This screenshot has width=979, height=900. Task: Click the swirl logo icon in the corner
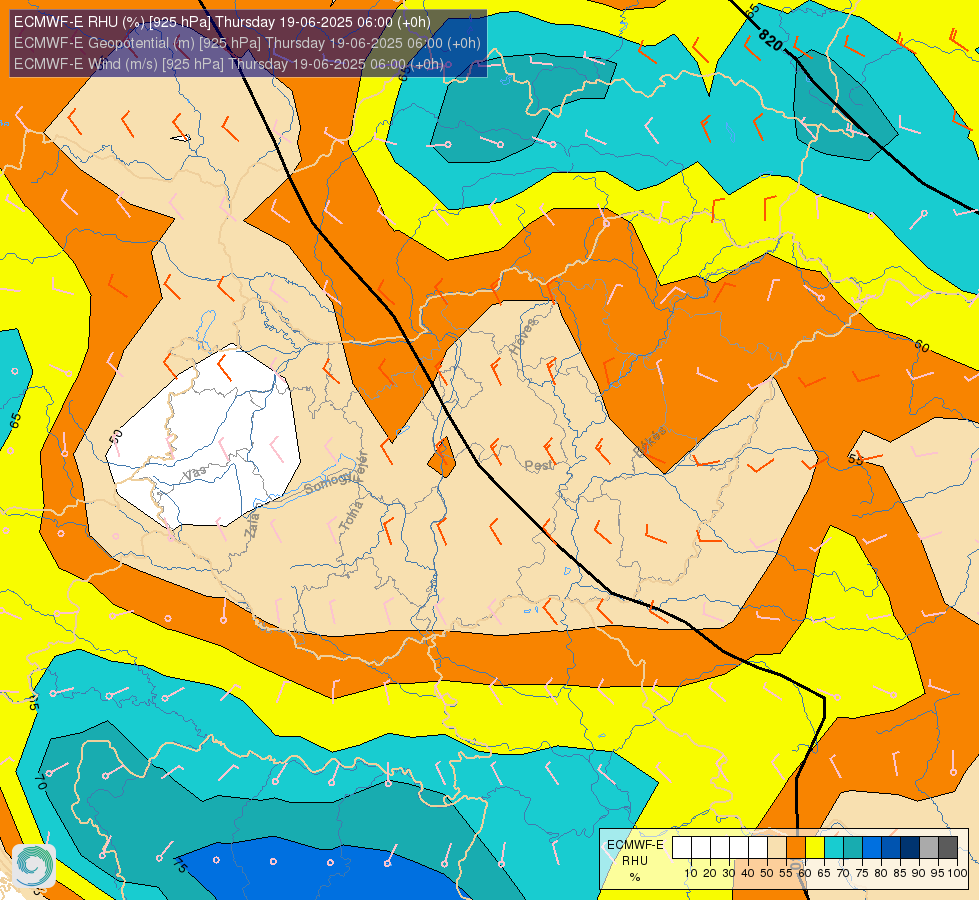coord(34,866)
